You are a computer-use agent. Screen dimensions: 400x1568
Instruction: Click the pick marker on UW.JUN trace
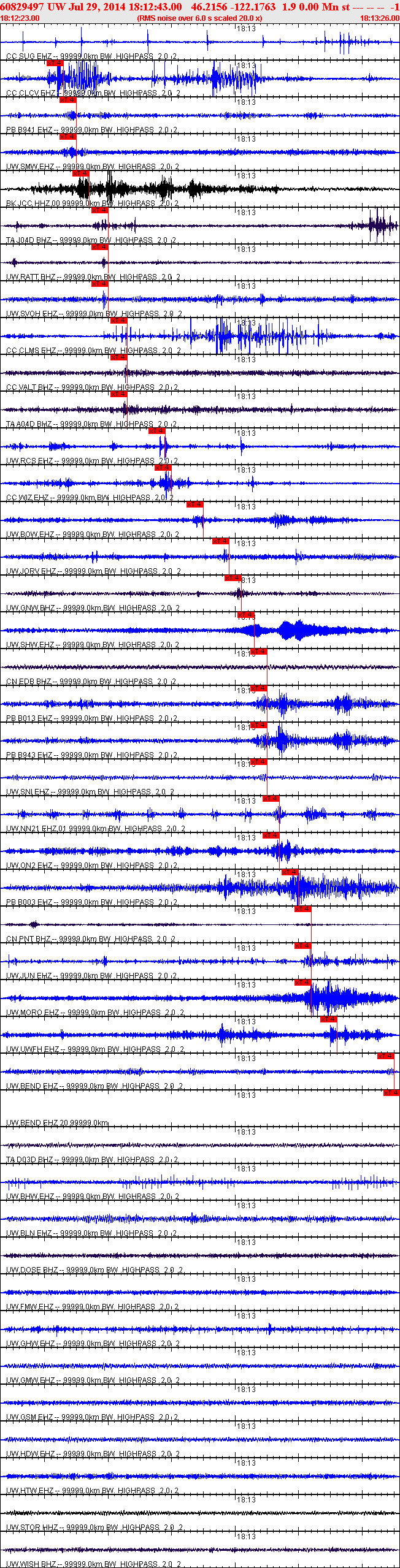click(x=303, y=946)
